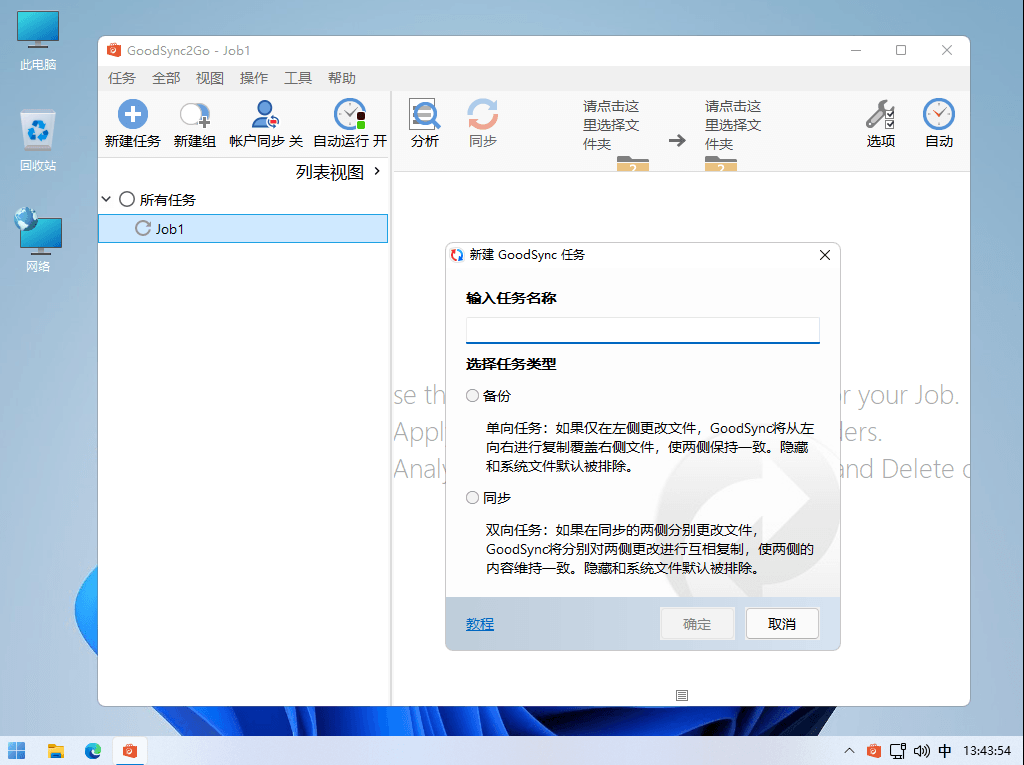This screenshot has height=765, width=1024.
Task: Click the Sync (同步) arrows icon
Action: click(483, 114)
